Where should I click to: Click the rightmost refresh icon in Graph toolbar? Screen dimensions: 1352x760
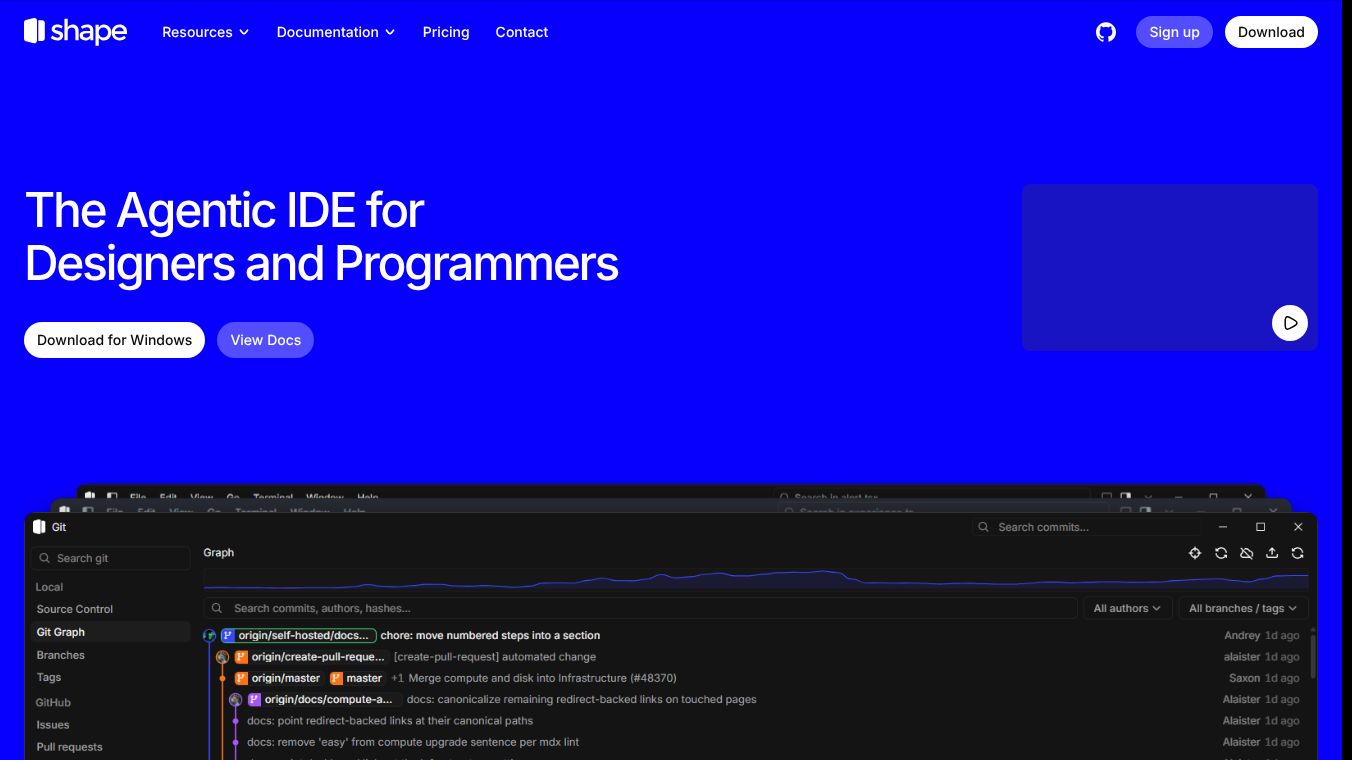pos(1298,553)
